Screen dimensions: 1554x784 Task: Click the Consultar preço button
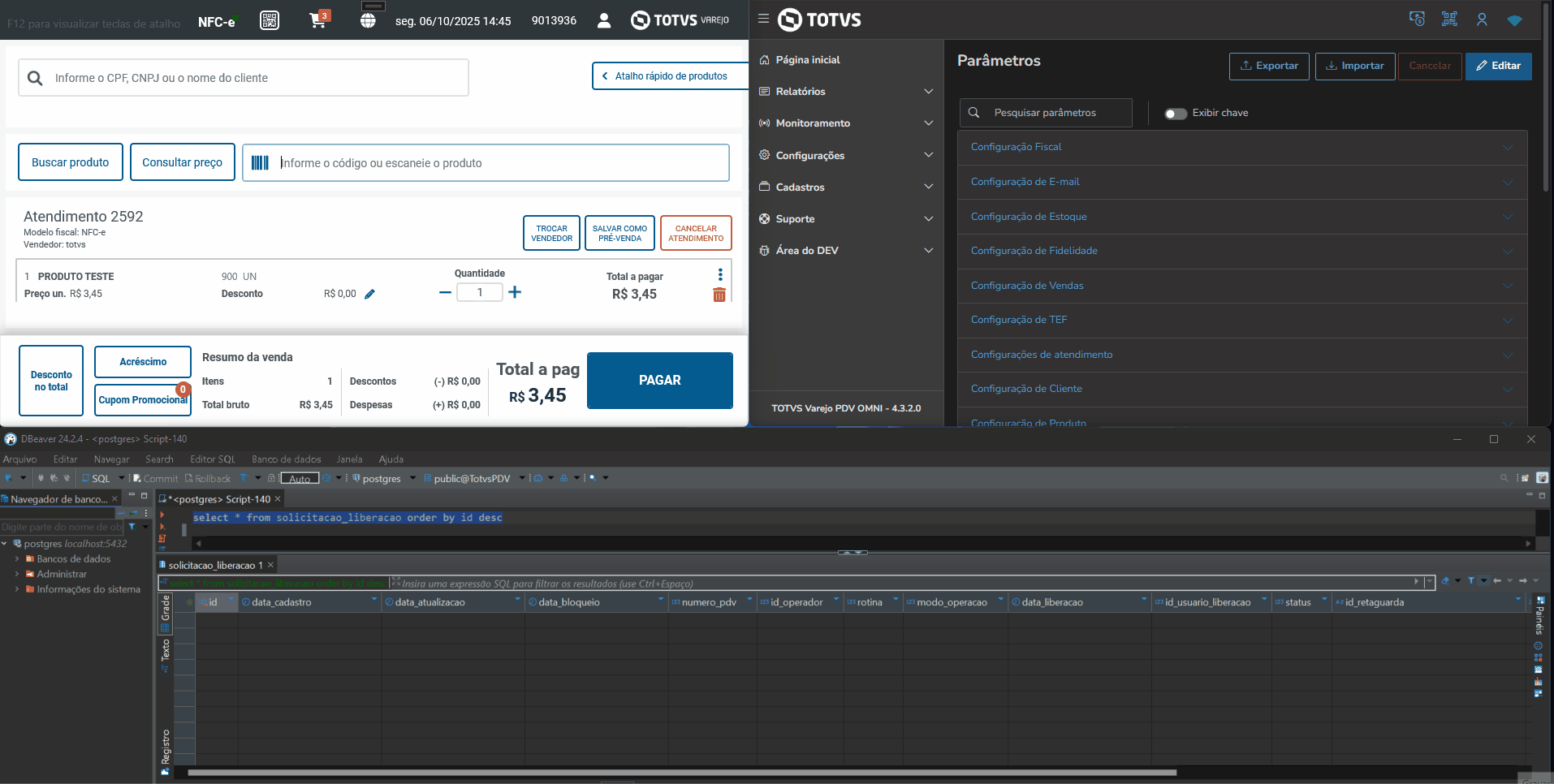point(183,162)
